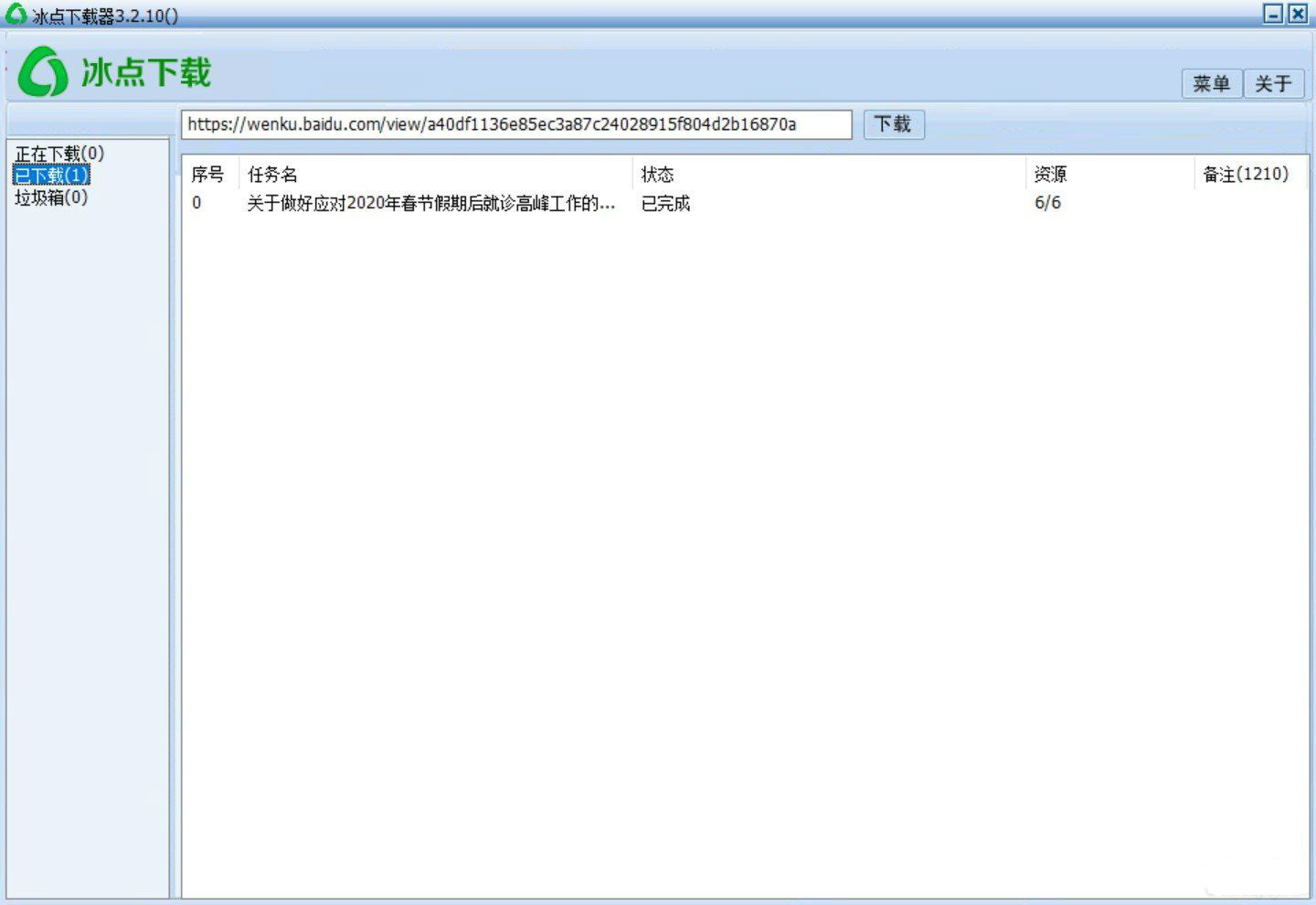Click the 序号 column header
This screenshot has height=905, width=1316.
pos(210,174)
